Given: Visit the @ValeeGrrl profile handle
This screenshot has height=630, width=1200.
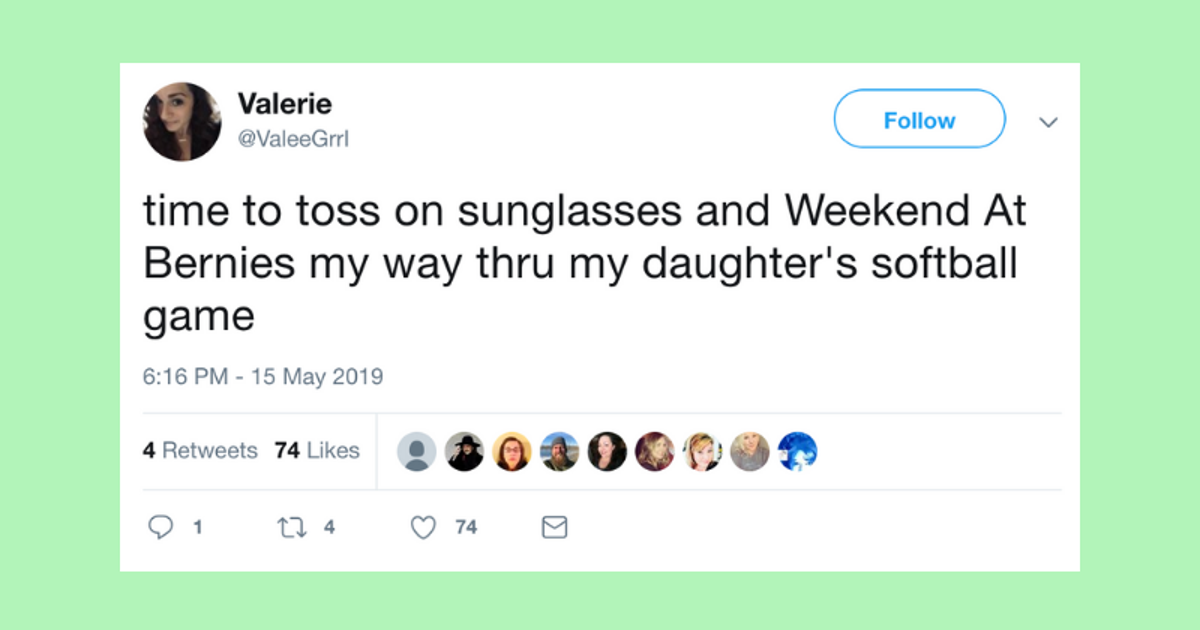Looking at the screenshot, I should coord(293,139).
